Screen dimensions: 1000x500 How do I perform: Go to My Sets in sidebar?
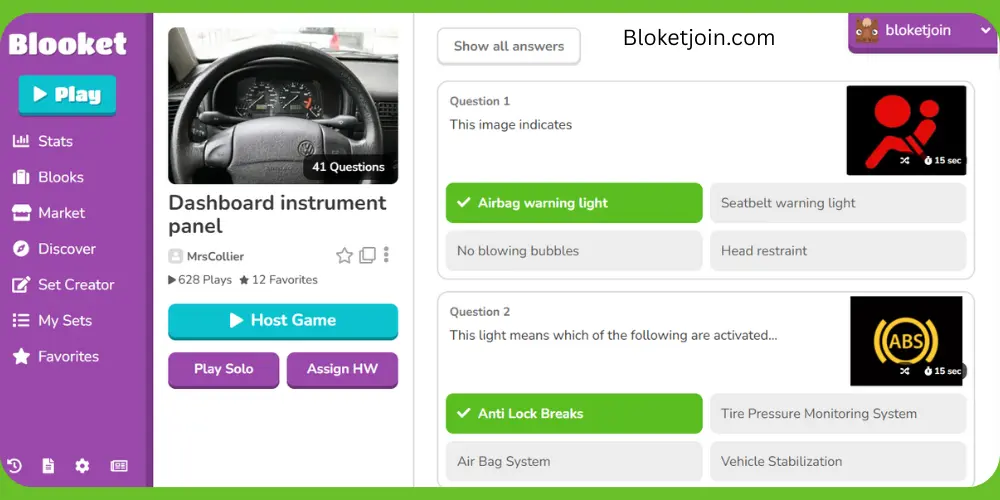64,321
